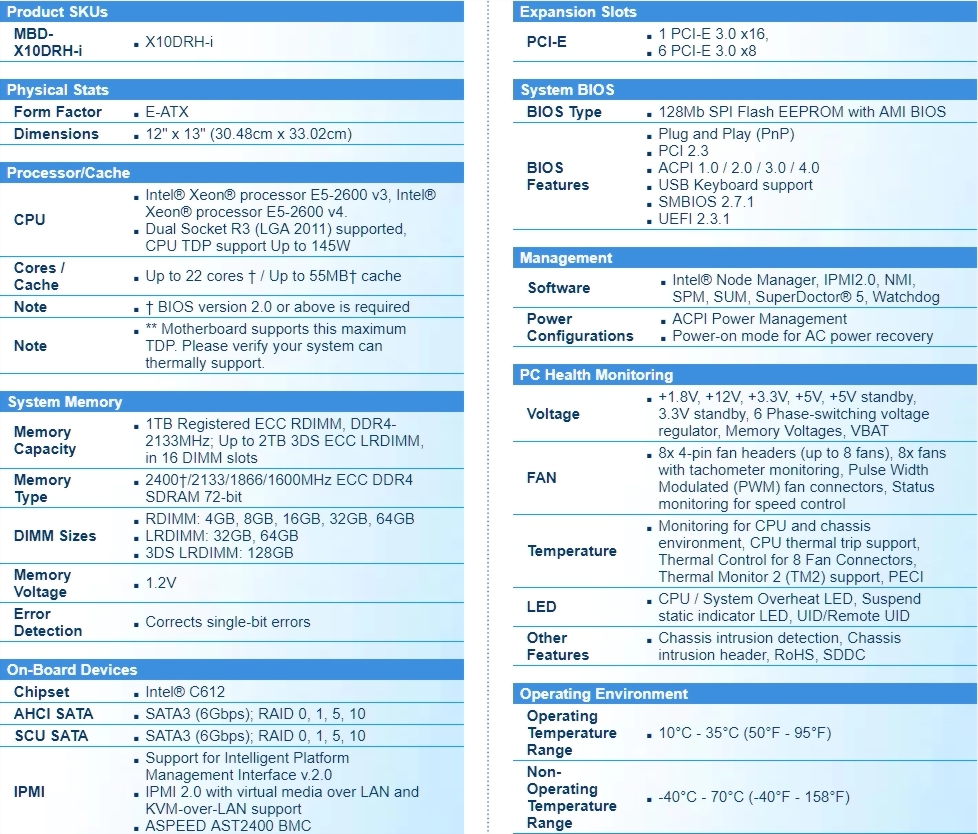The height and width of the screenshot is (834, 978).
Task: Click the 'System Memory' section header
Action: [x=231, y=402]
